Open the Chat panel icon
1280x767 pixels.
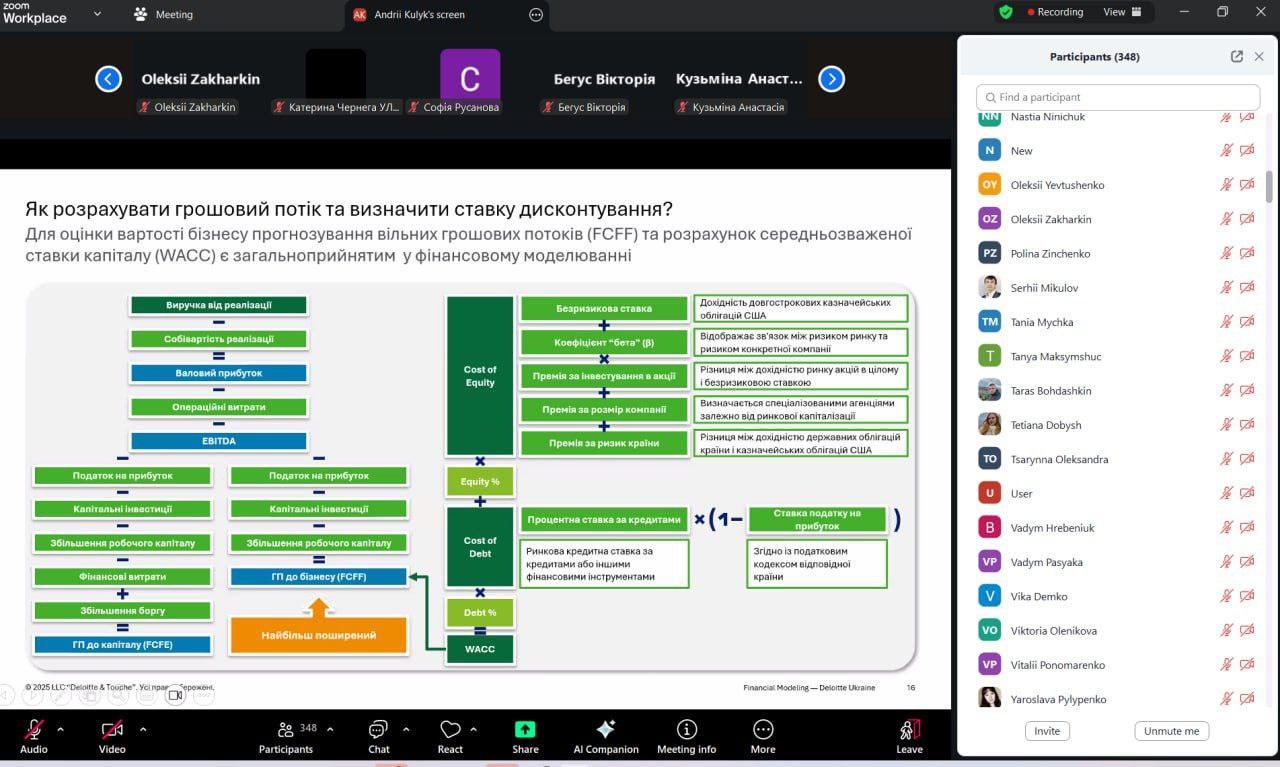click(378, 730)
